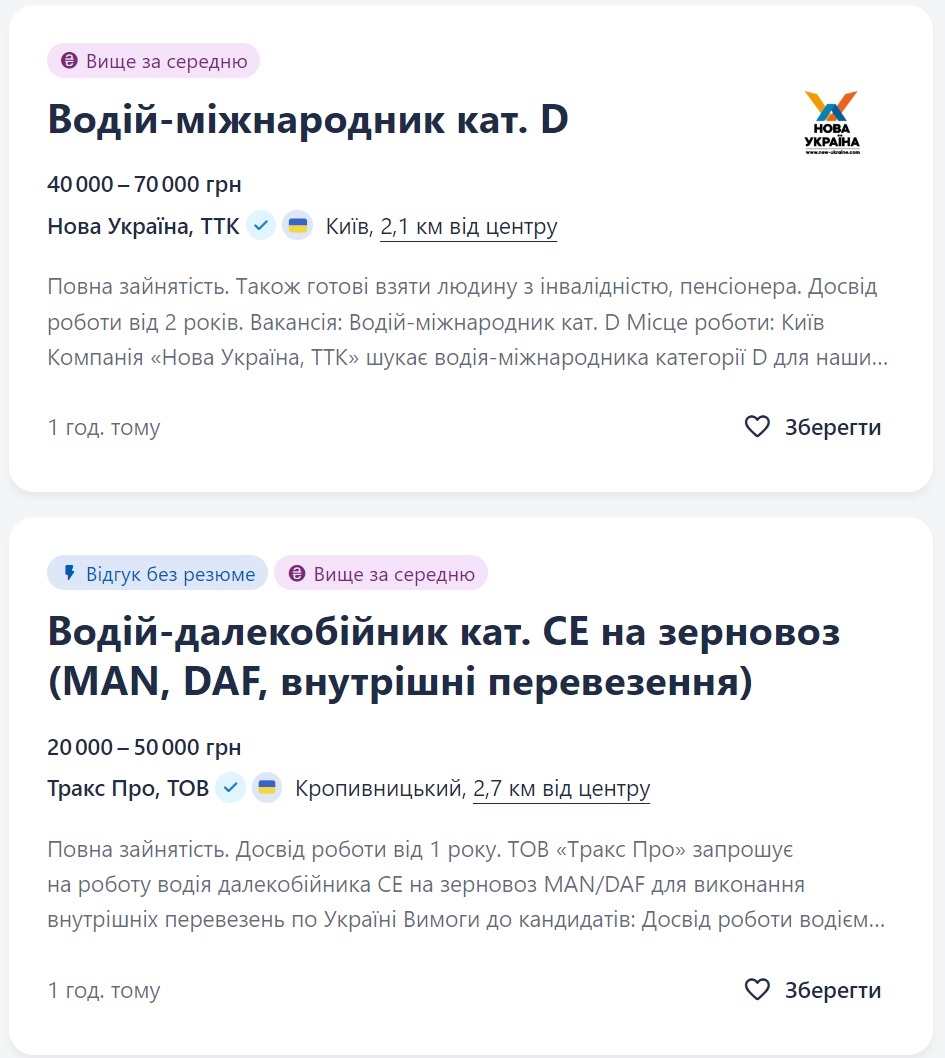945x1058 pixels.
Task: Click the description text of the Тракс Про vacancy
Action: [x=466, y=885]
